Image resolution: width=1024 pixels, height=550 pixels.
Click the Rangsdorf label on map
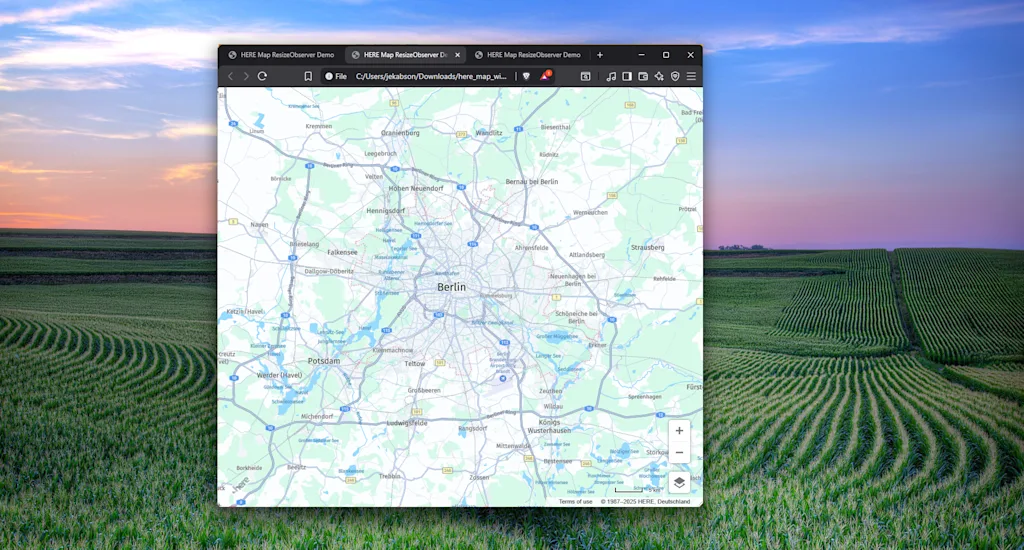click(473, 429)
